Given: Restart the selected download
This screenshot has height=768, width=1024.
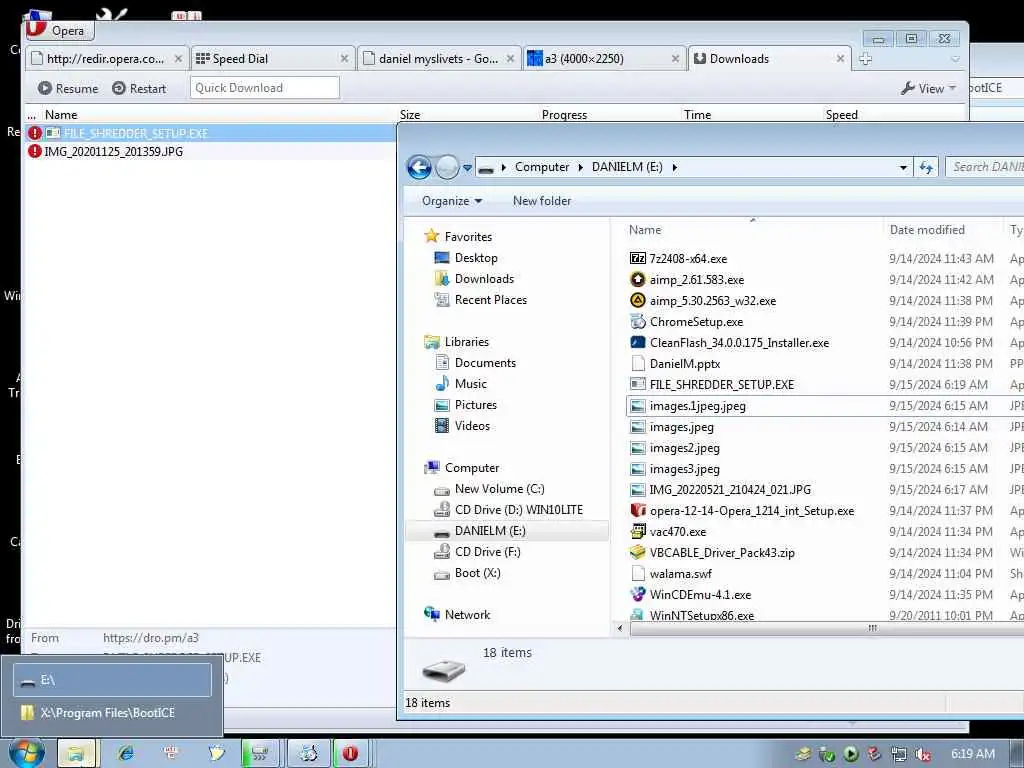Looking at the screenshot, I should [139, 88].
